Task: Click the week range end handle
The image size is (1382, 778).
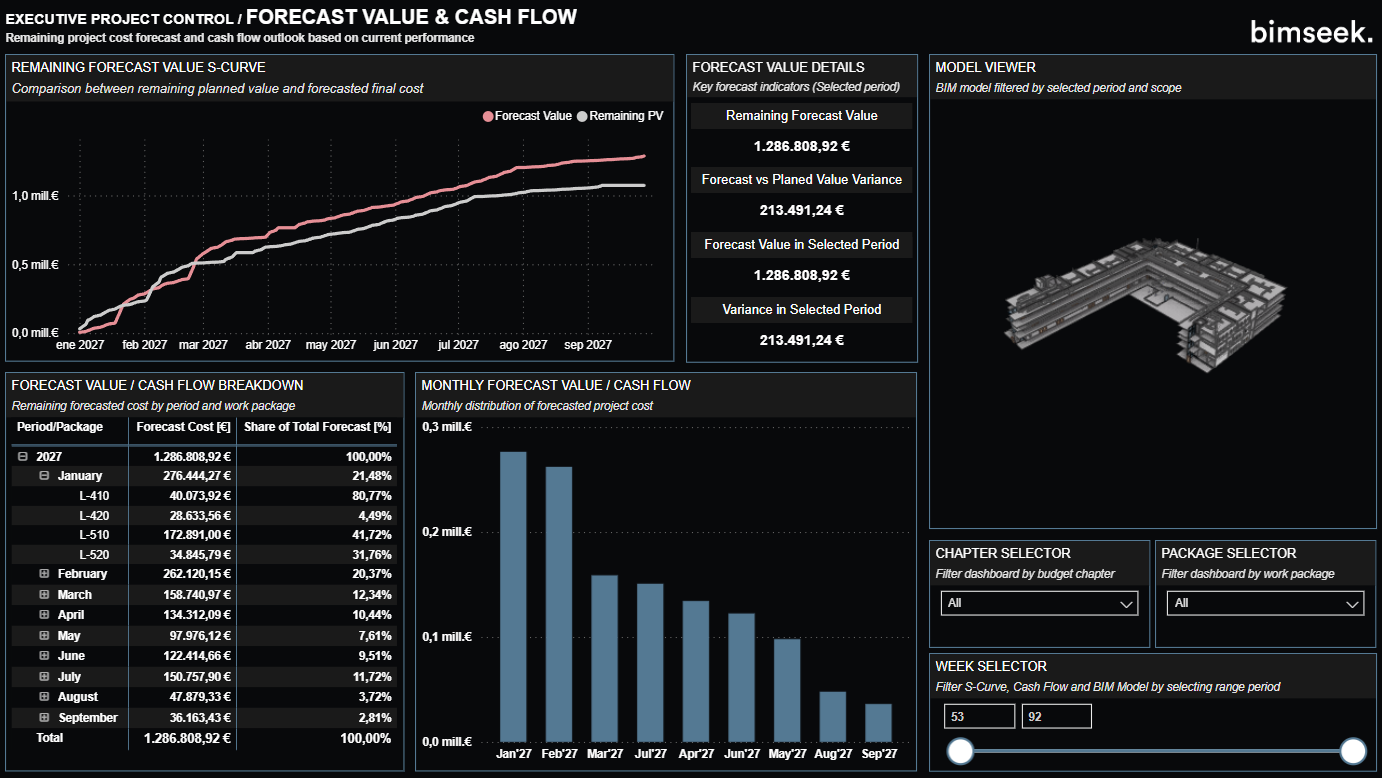Action: [1353, 751]
